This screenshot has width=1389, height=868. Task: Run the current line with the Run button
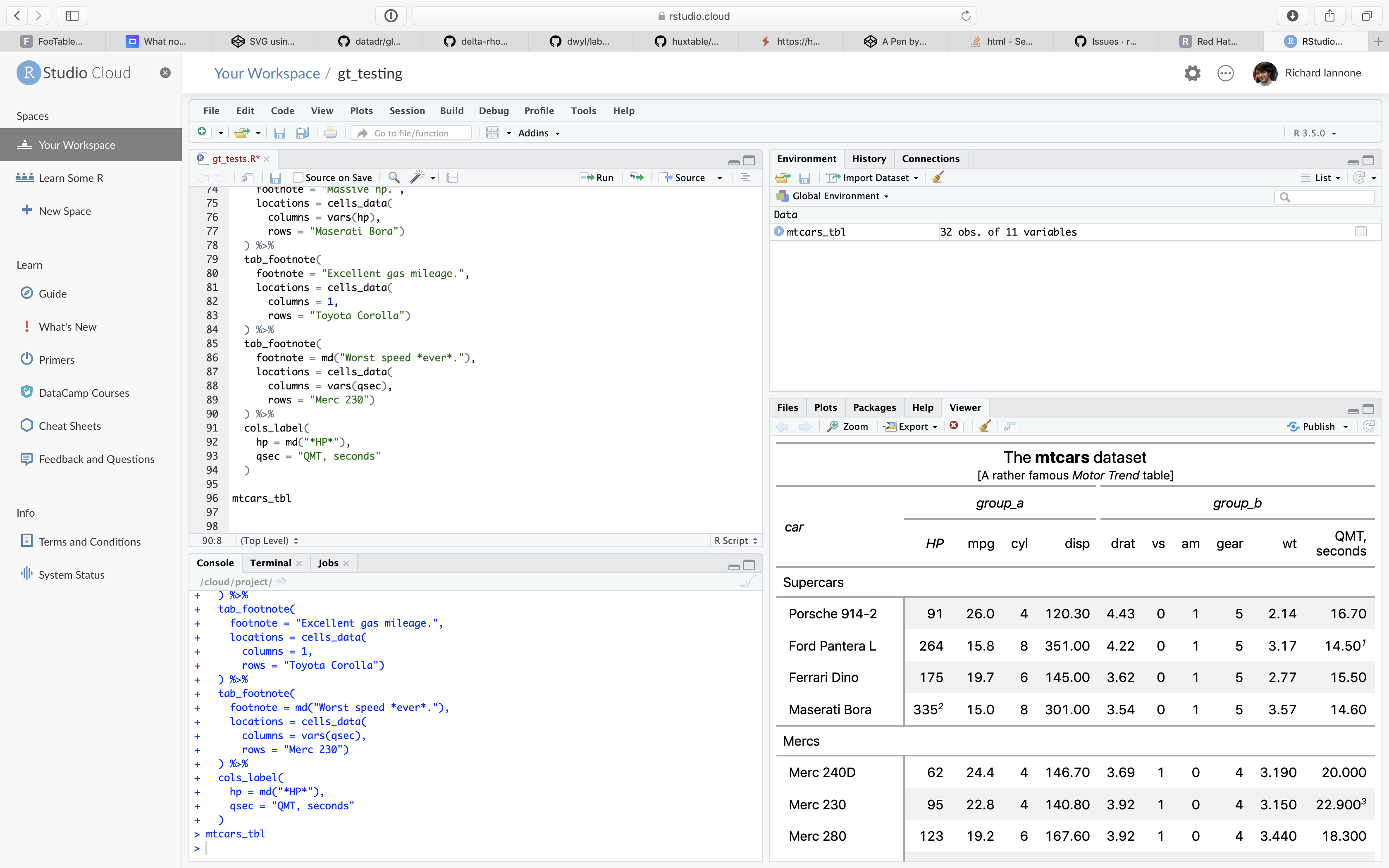(597, 177)
